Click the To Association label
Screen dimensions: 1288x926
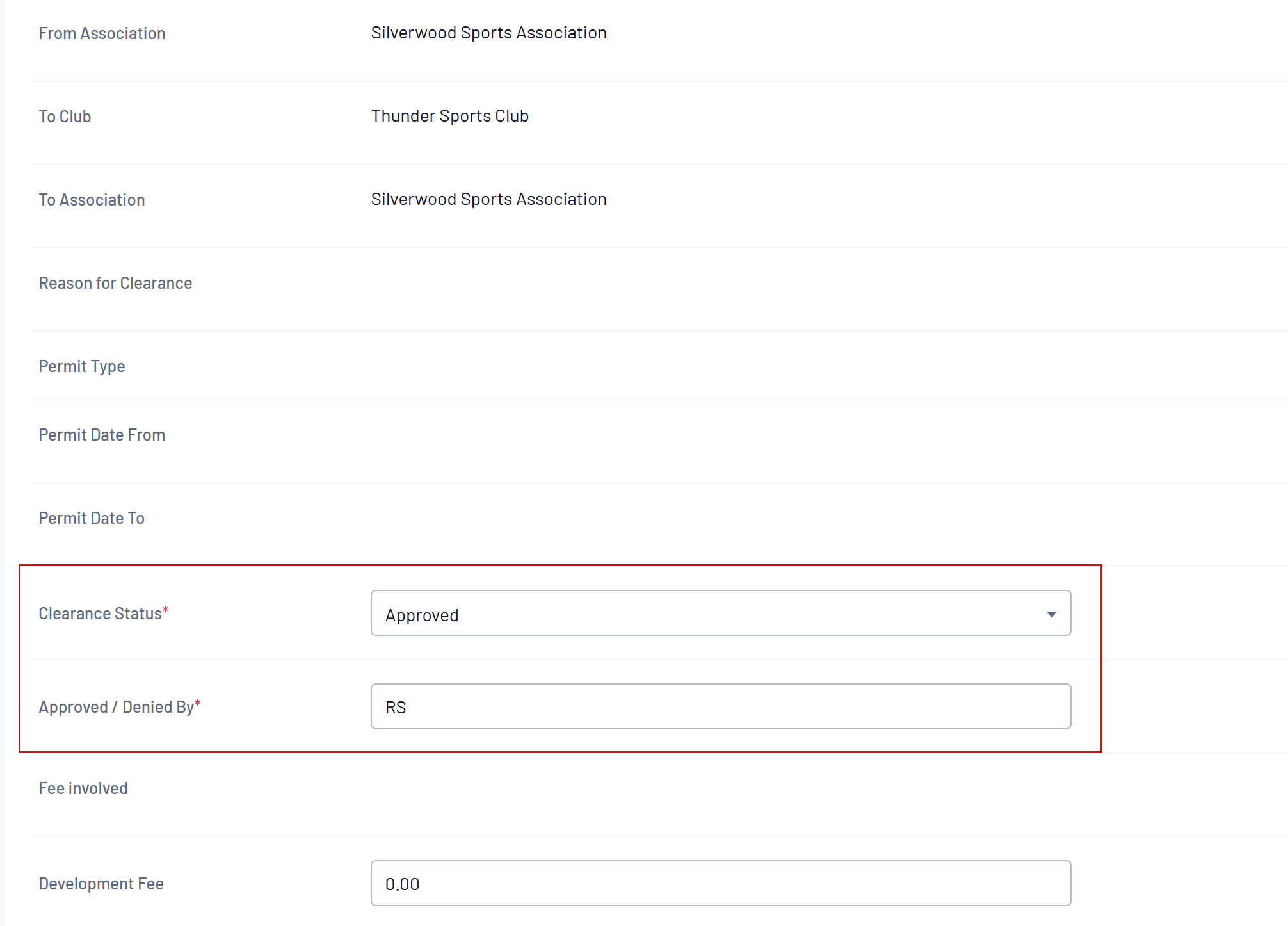(x=92, y=200)
